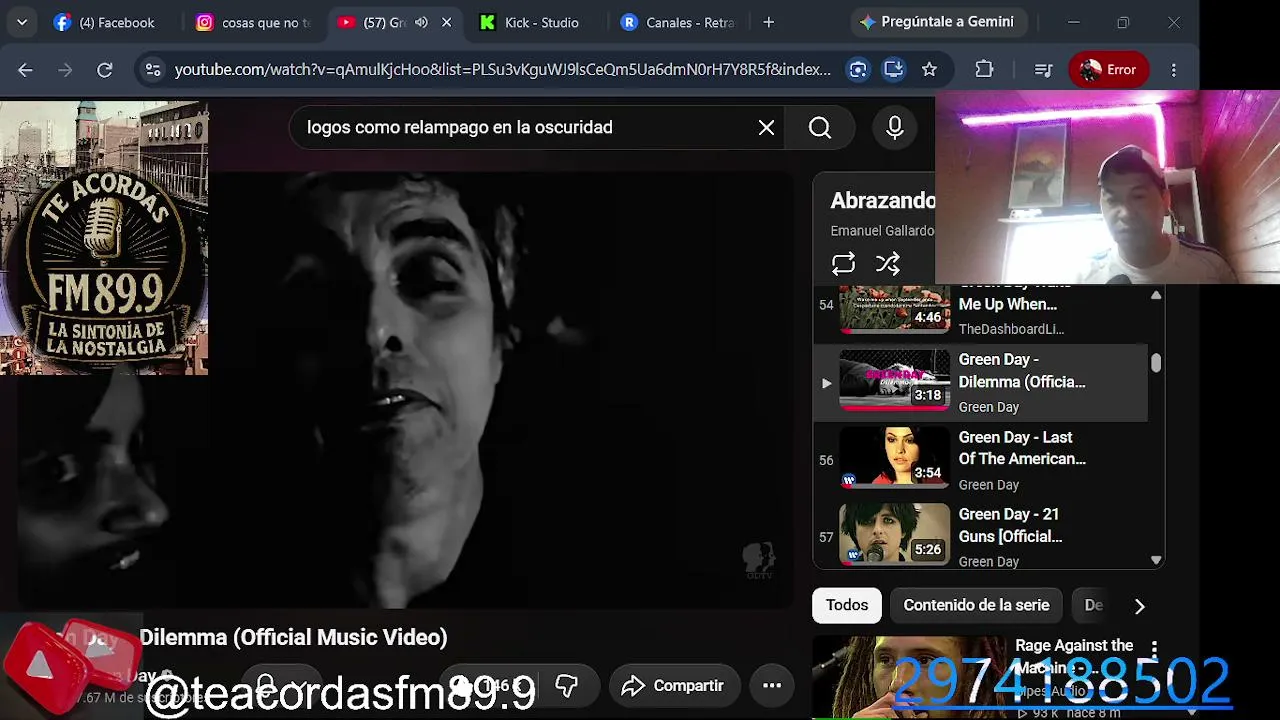The image size is (1280, 720).
Task: Open the Chrome extensions puzzle icon
Action: click(985, 69)
